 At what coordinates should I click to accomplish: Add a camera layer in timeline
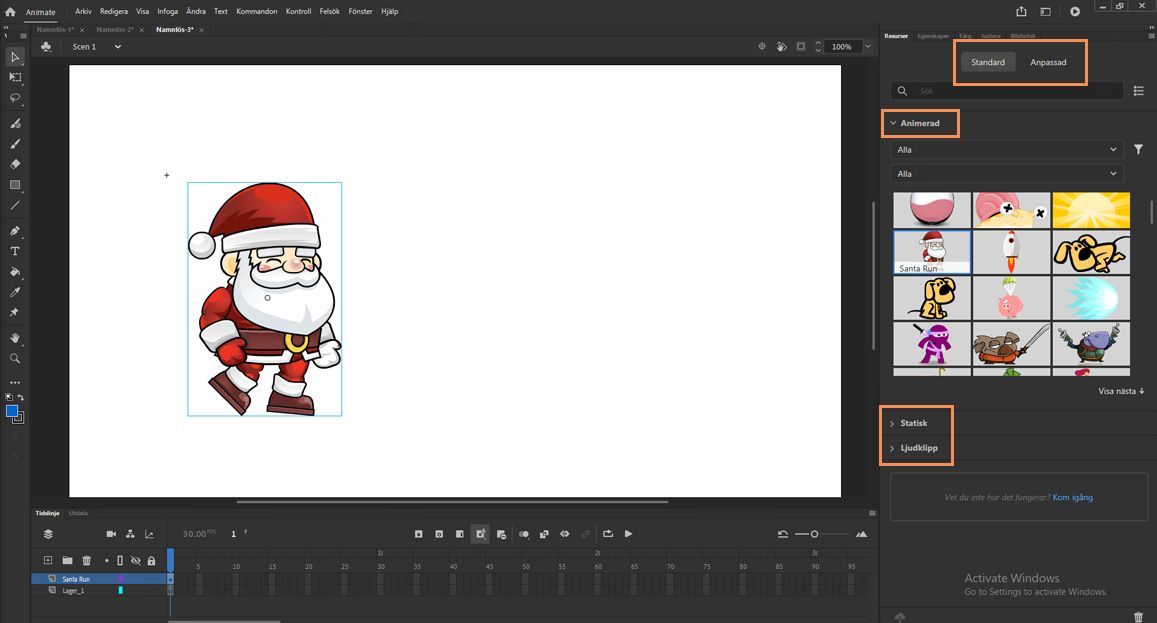pyautogui.click(x=111, y=534)
